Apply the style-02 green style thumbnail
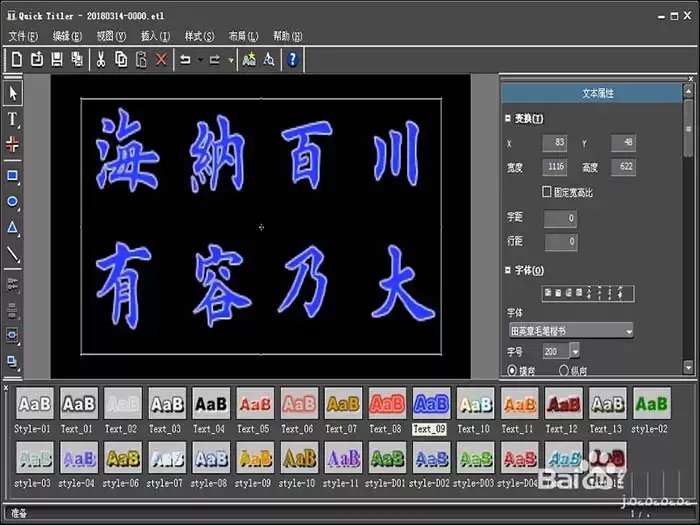Viewport: 700px width, 525px height. pyautogui.click(x=651, y=404)
